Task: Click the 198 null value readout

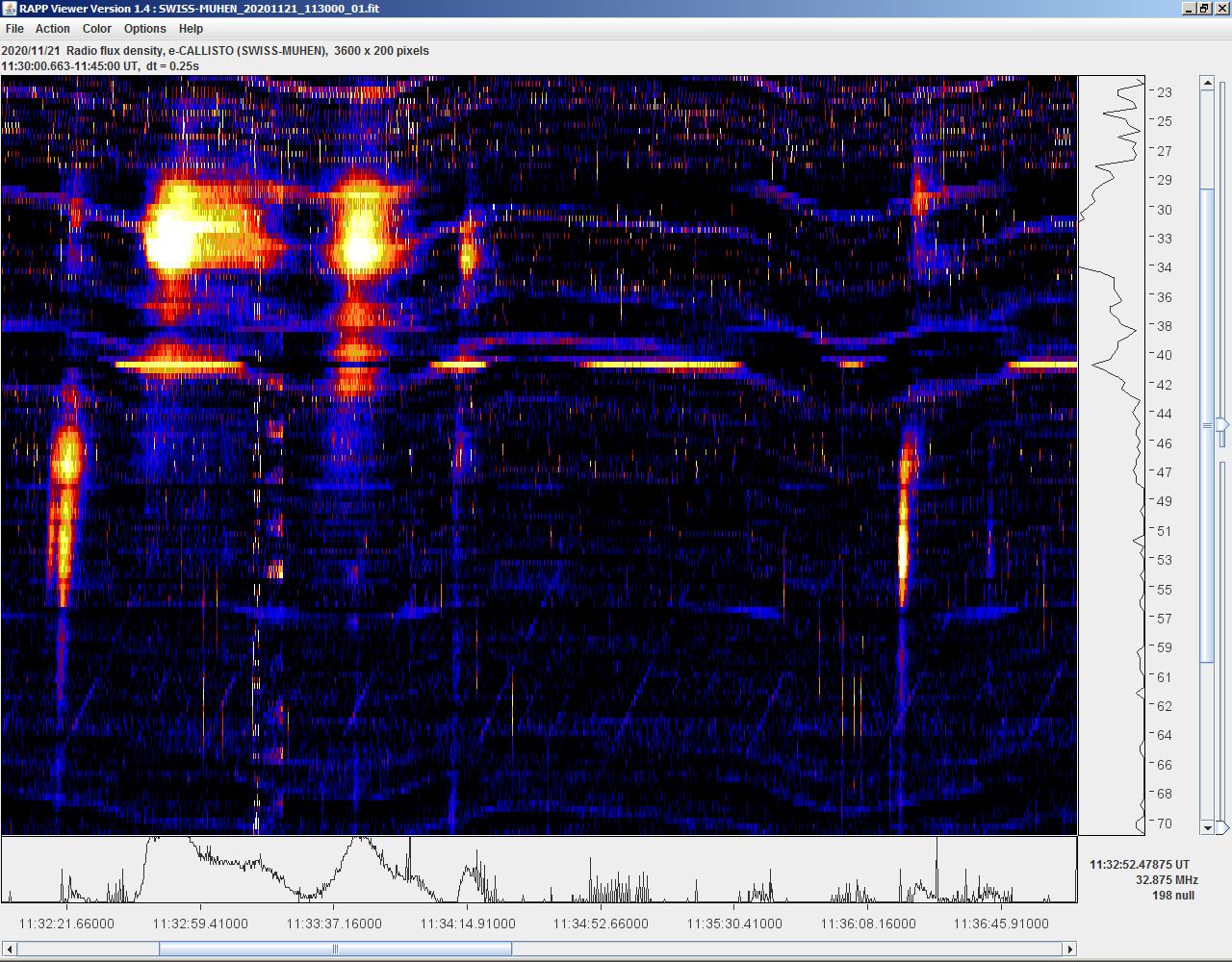Action: [x=1173, y=896]
